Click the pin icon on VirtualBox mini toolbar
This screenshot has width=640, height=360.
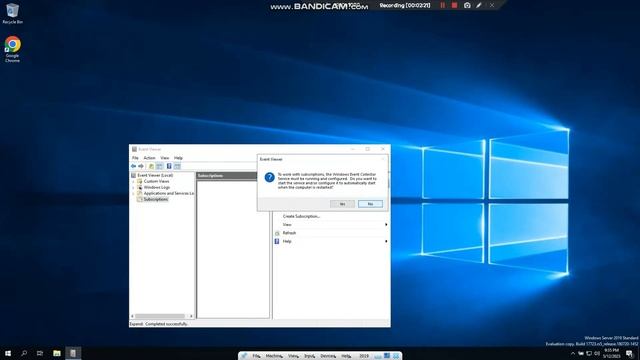[244, 356]
